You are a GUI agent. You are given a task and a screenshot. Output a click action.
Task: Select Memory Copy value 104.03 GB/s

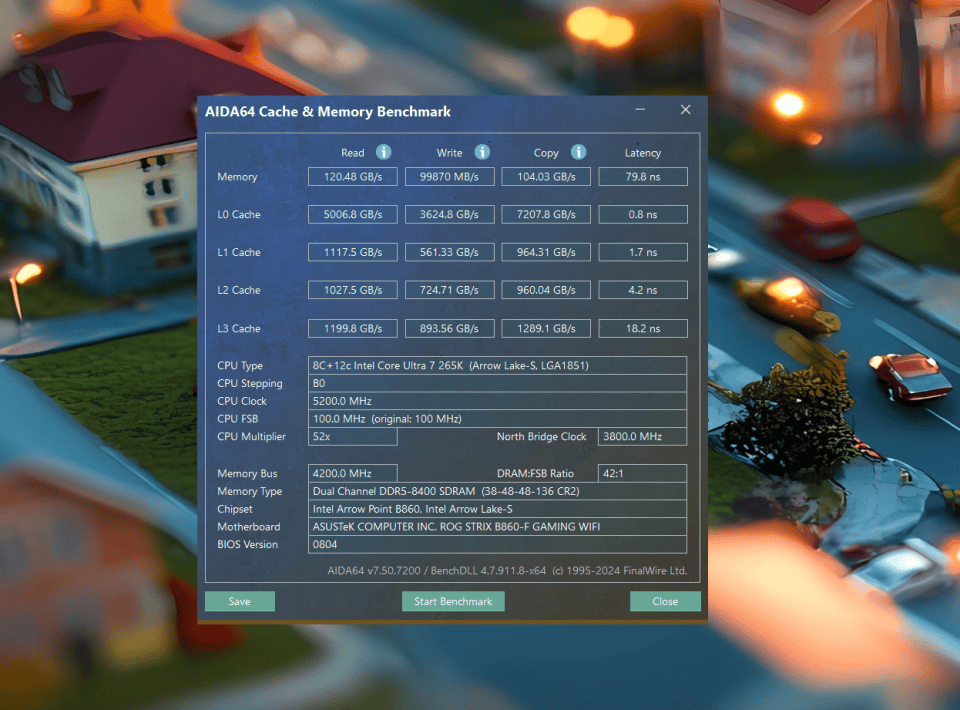(x=546, y=176)
